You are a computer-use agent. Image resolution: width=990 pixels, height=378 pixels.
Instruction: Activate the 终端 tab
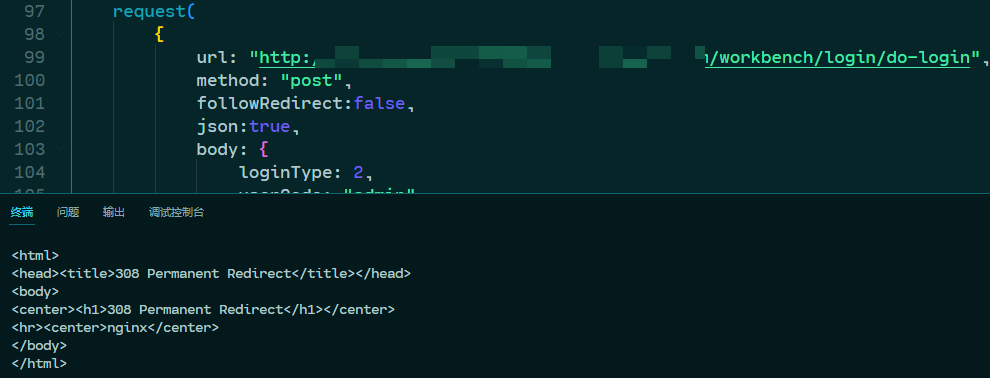[21, 213]
